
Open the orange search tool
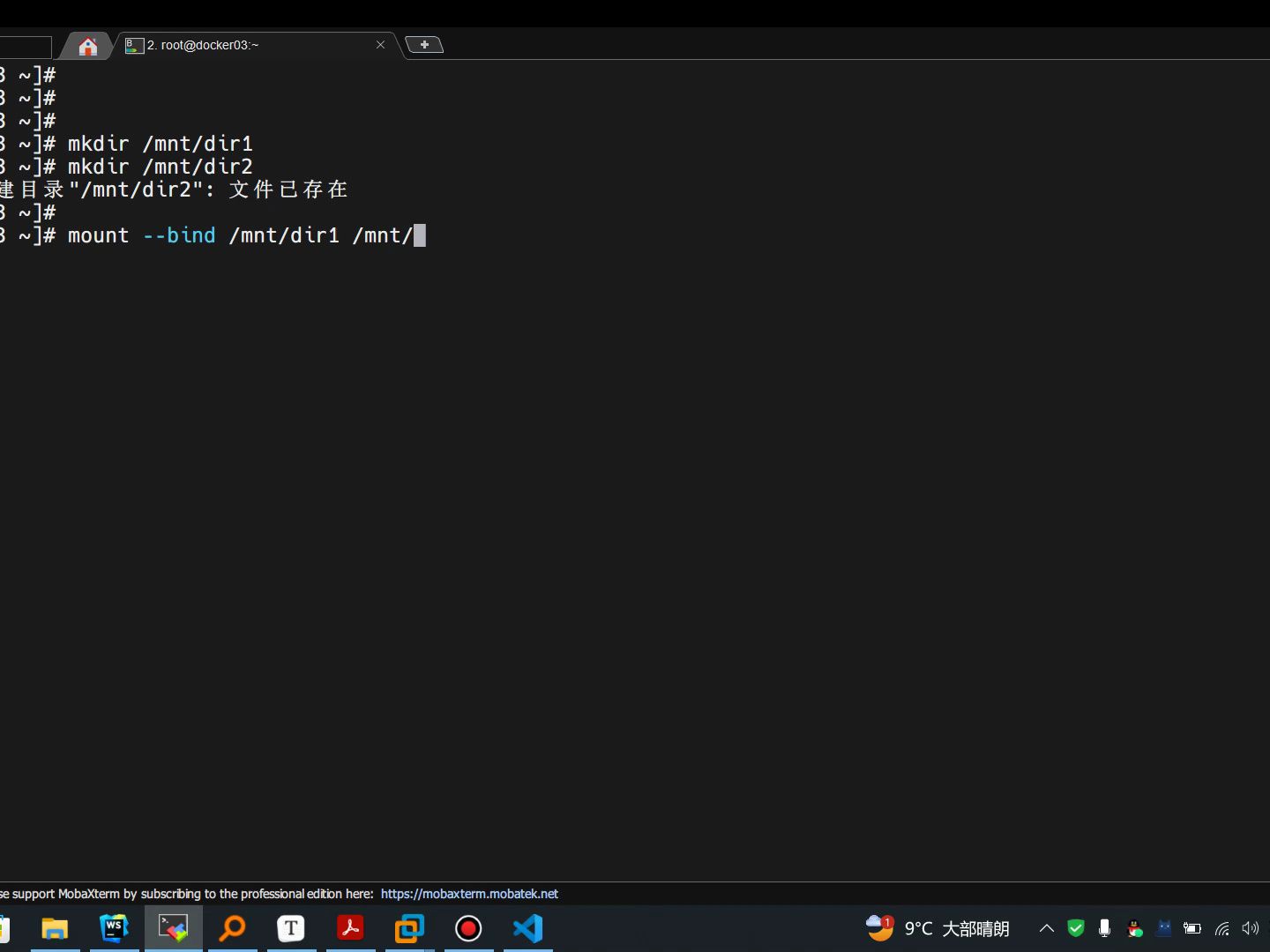tap(232, 928)
